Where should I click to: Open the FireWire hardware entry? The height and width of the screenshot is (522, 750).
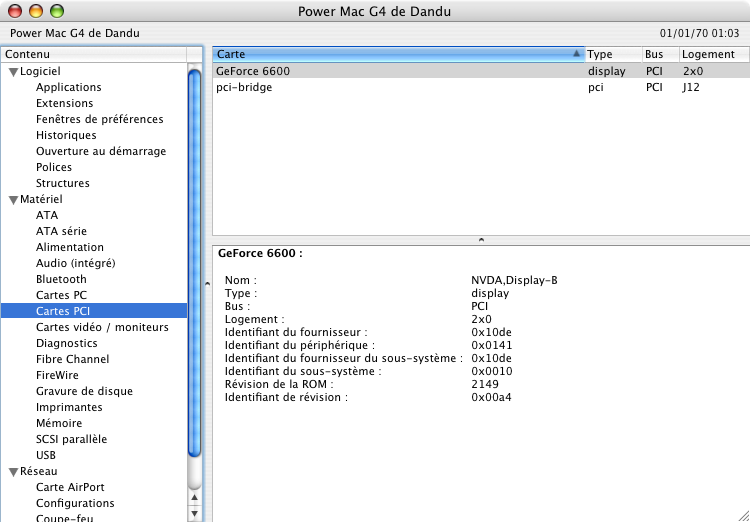[57, 375]
